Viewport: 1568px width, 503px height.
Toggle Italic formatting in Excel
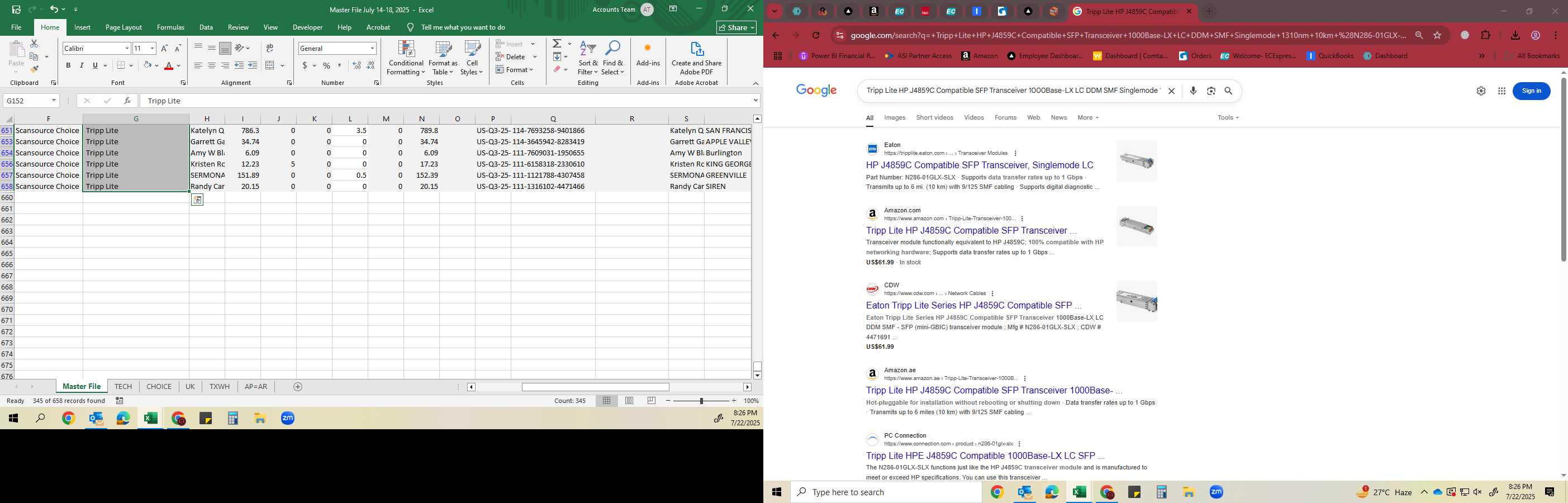coord(82,65)
